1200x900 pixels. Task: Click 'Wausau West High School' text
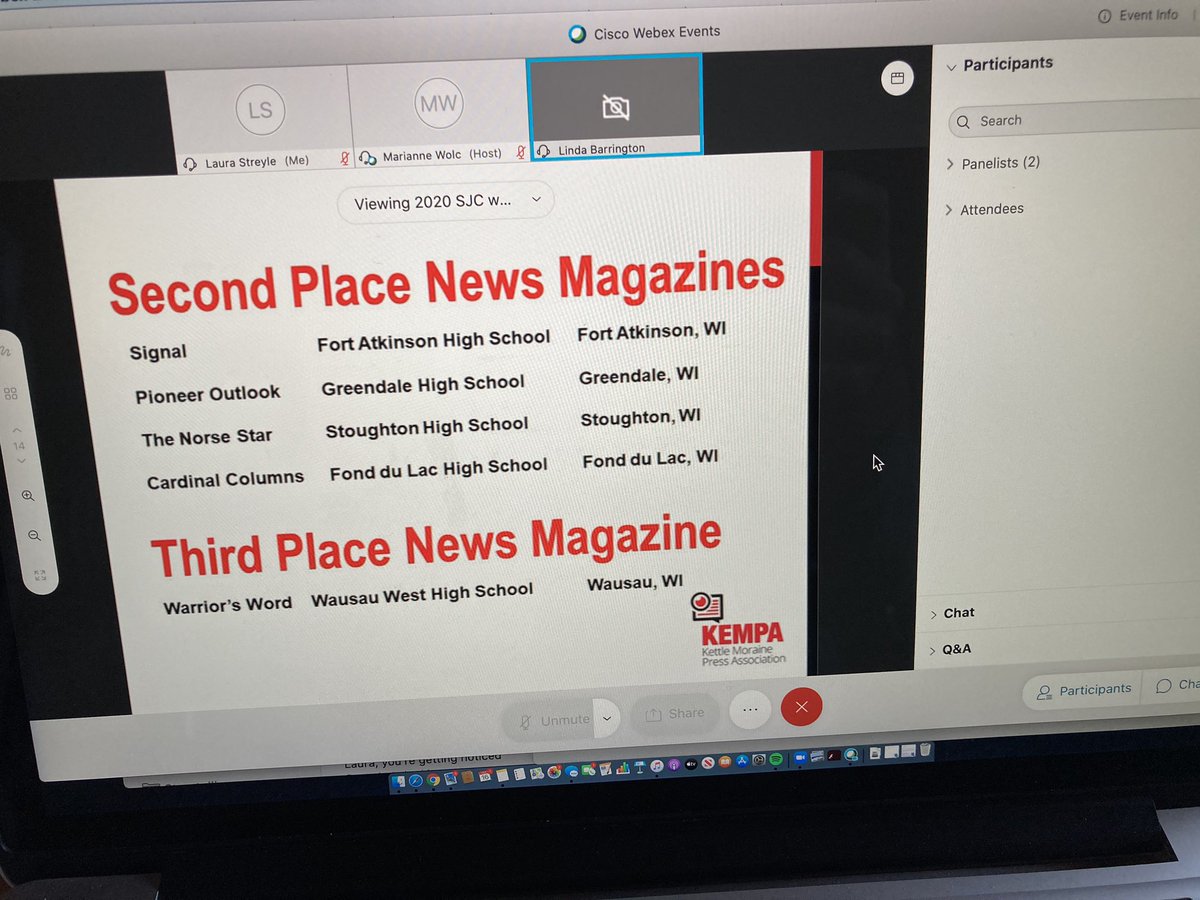[x=422, y=596]
